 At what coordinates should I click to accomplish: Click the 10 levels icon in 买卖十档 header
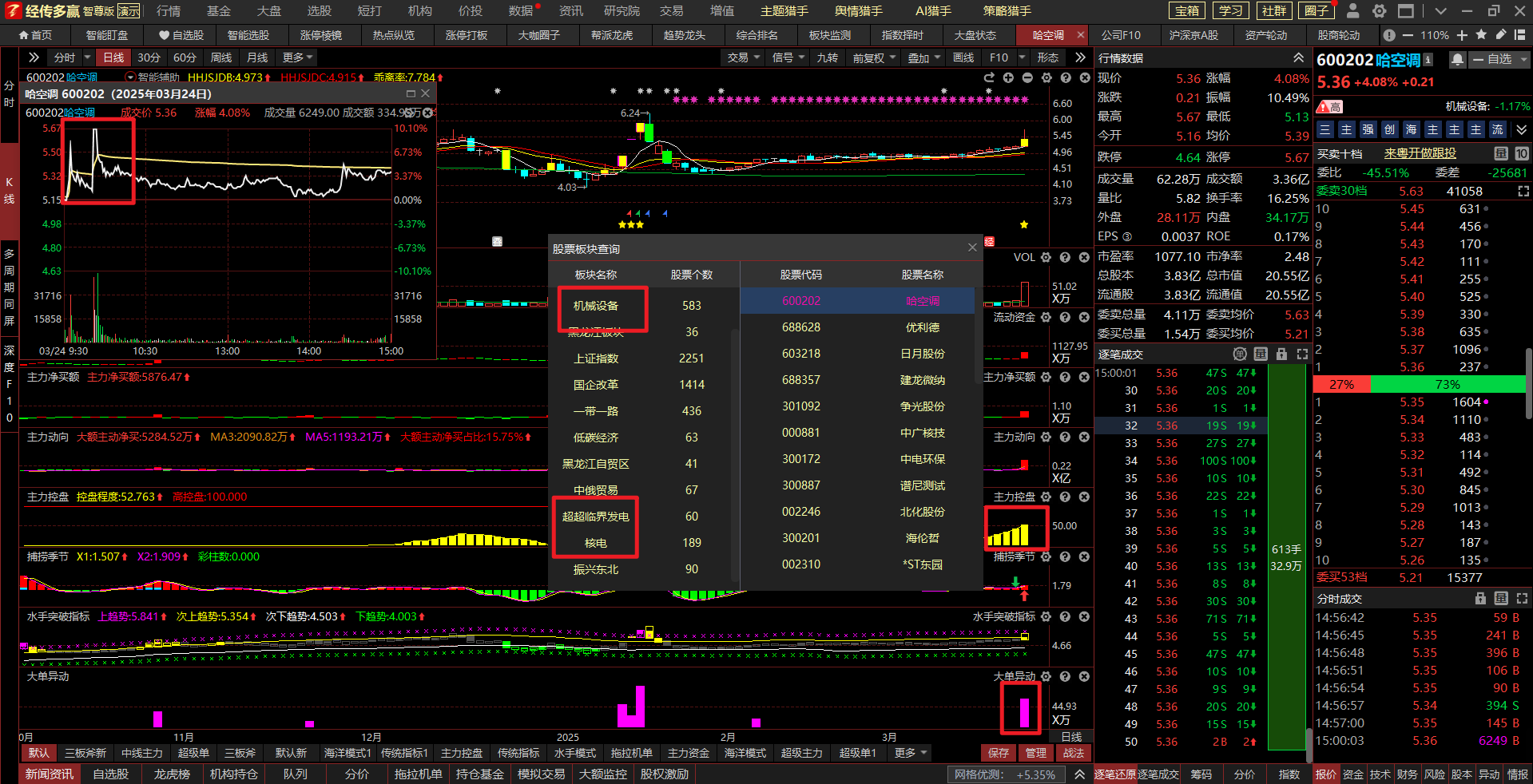(1522, 153)
